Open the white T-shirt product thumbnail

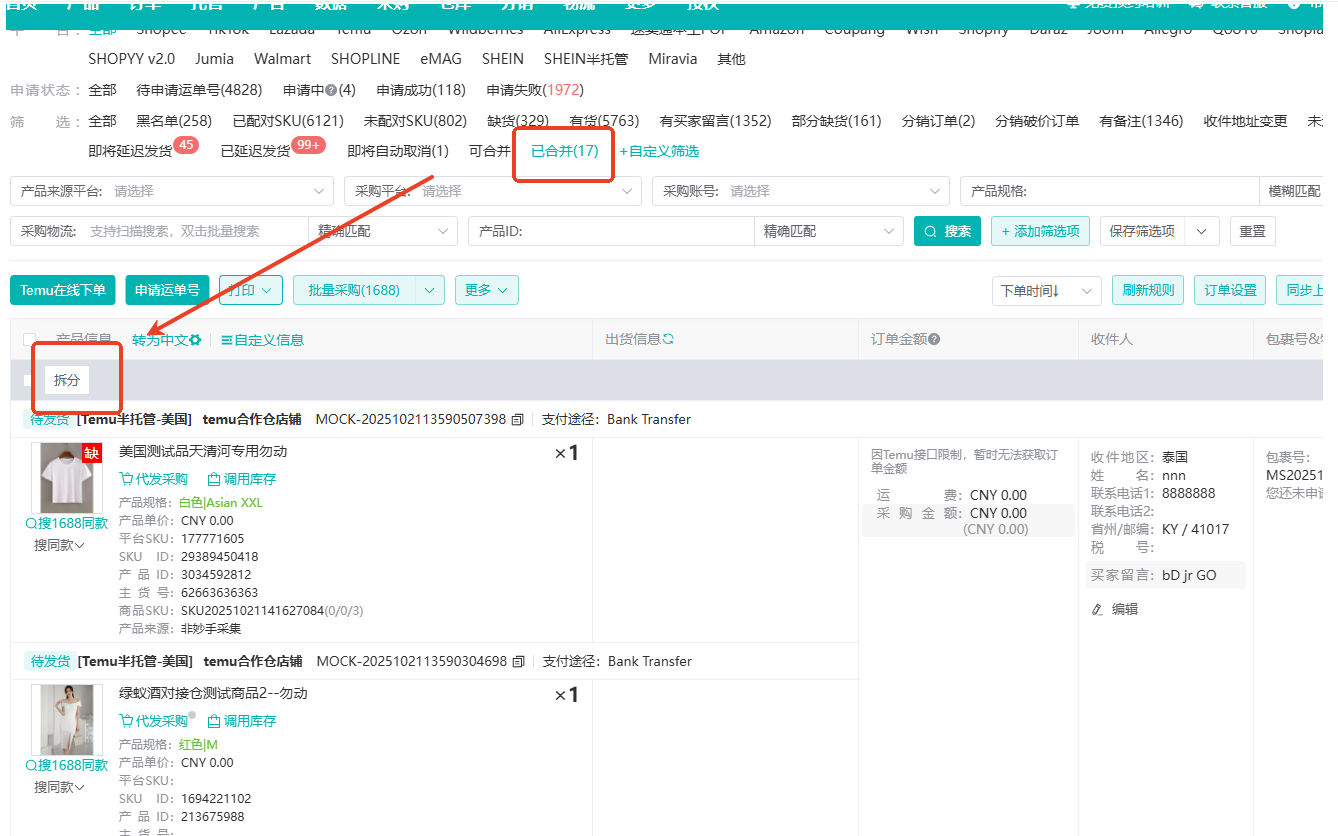pos(67,478)
